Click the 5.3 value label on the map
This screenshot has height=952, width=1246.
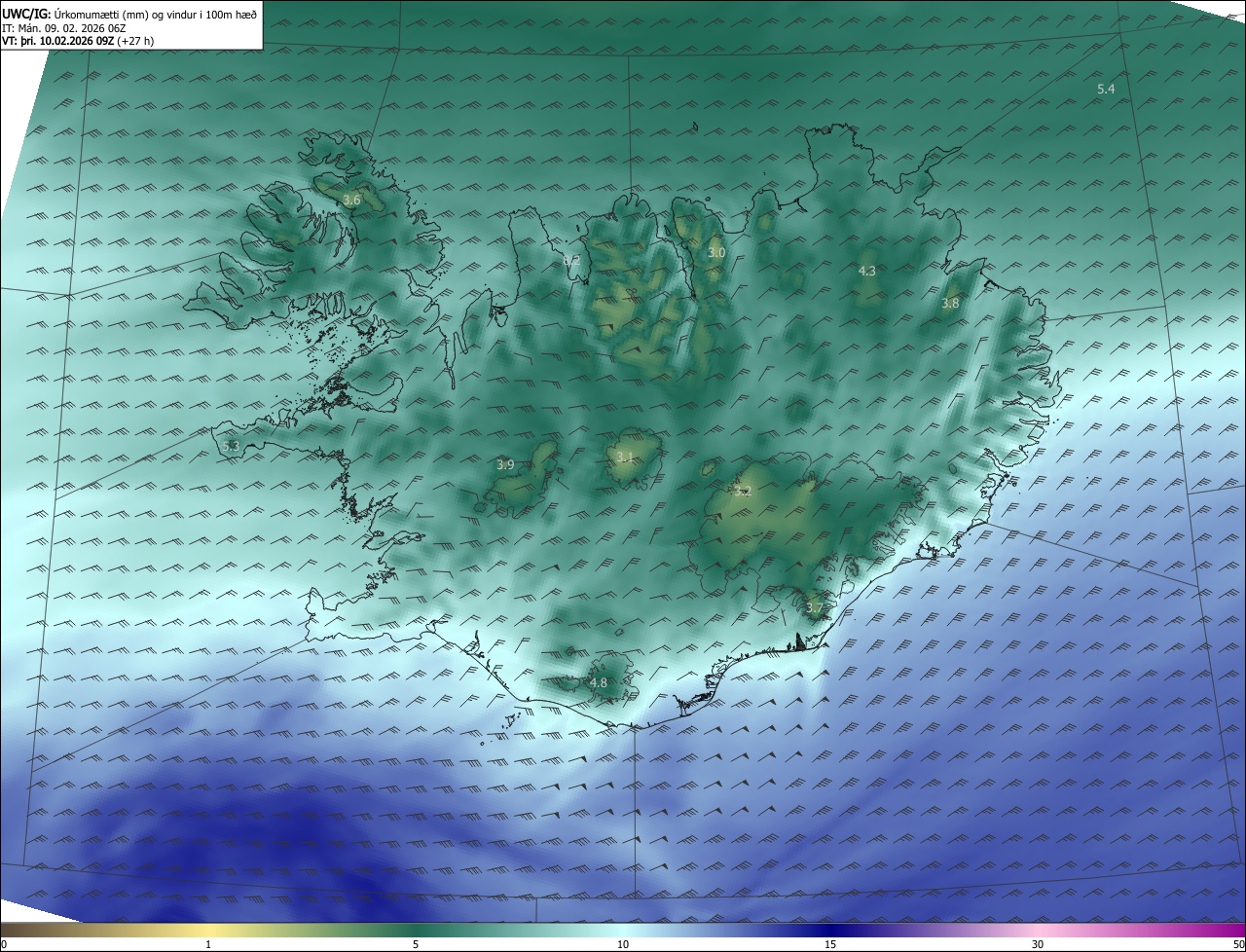[x=231, y=446]
